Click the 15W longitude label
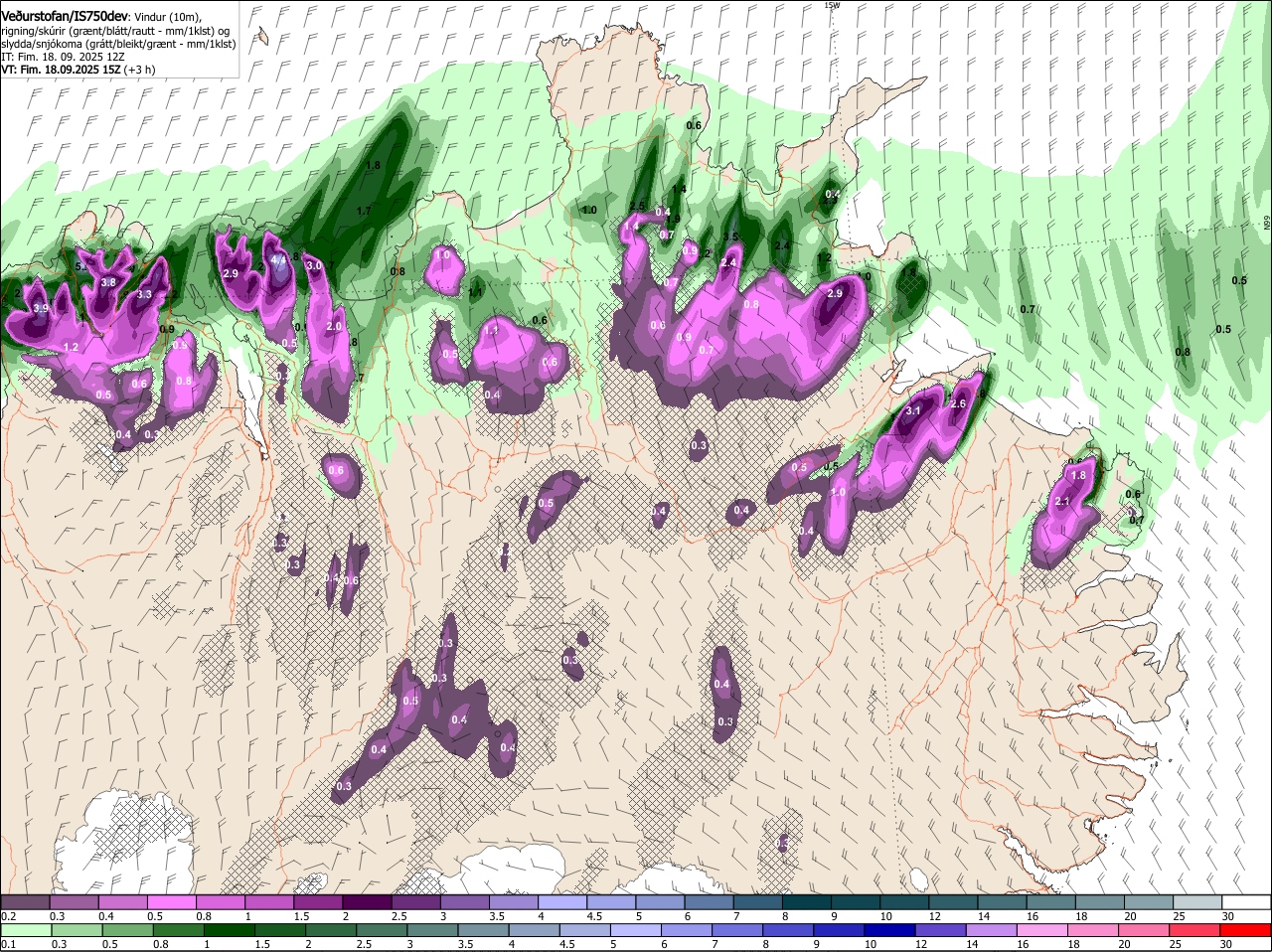Screen dimensions: 1272x952 tap(832, 5)
